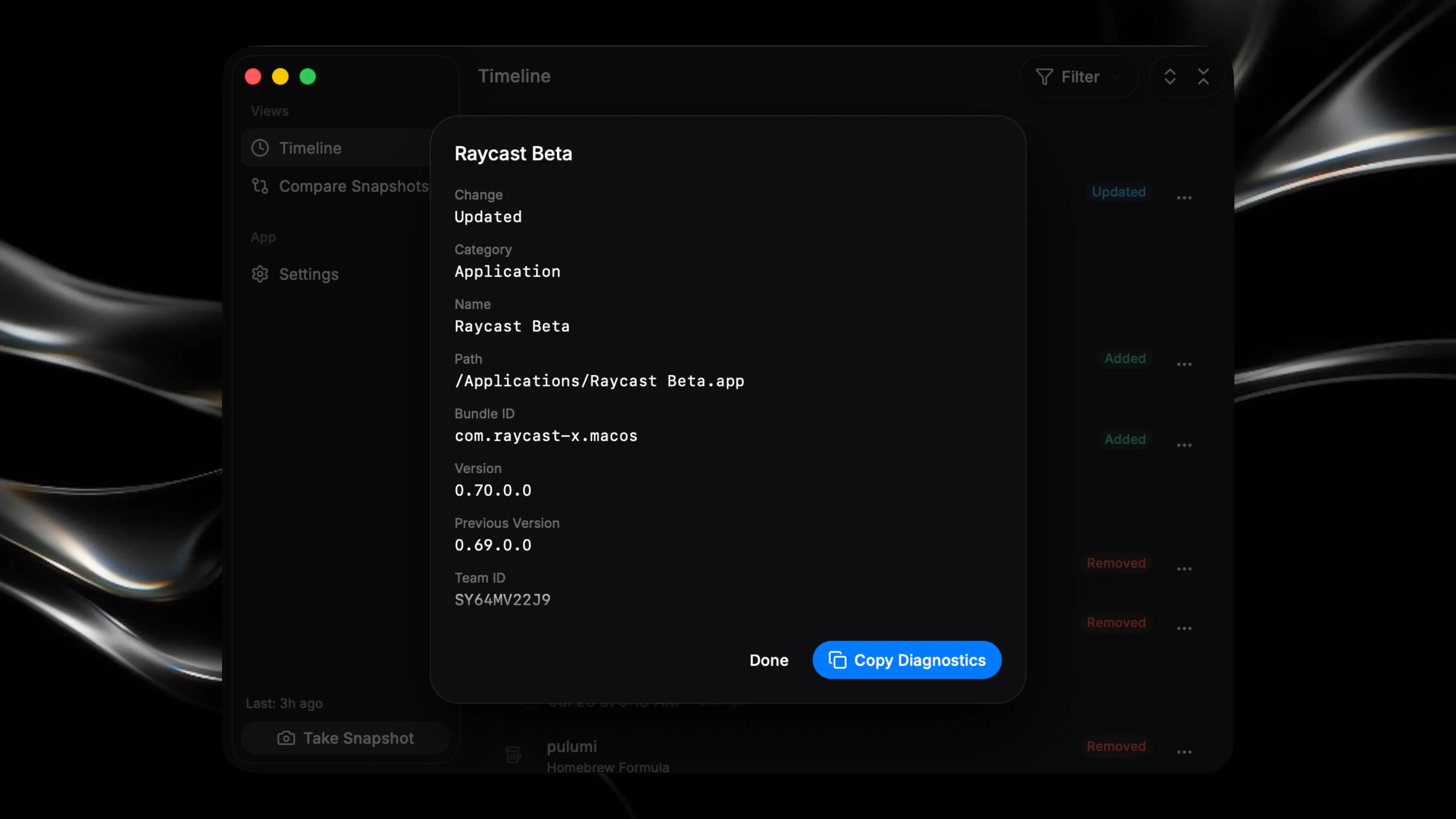The image size is (1456, 819).
Task: Select the previous version 0.69.0.0
Action: point(493,546)
